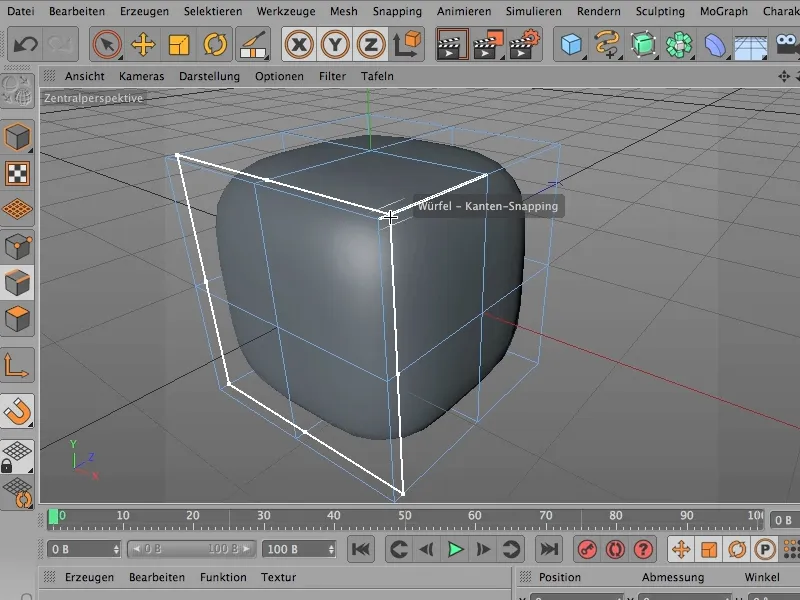Click the Record Active Objects key button

click(587, 549)
